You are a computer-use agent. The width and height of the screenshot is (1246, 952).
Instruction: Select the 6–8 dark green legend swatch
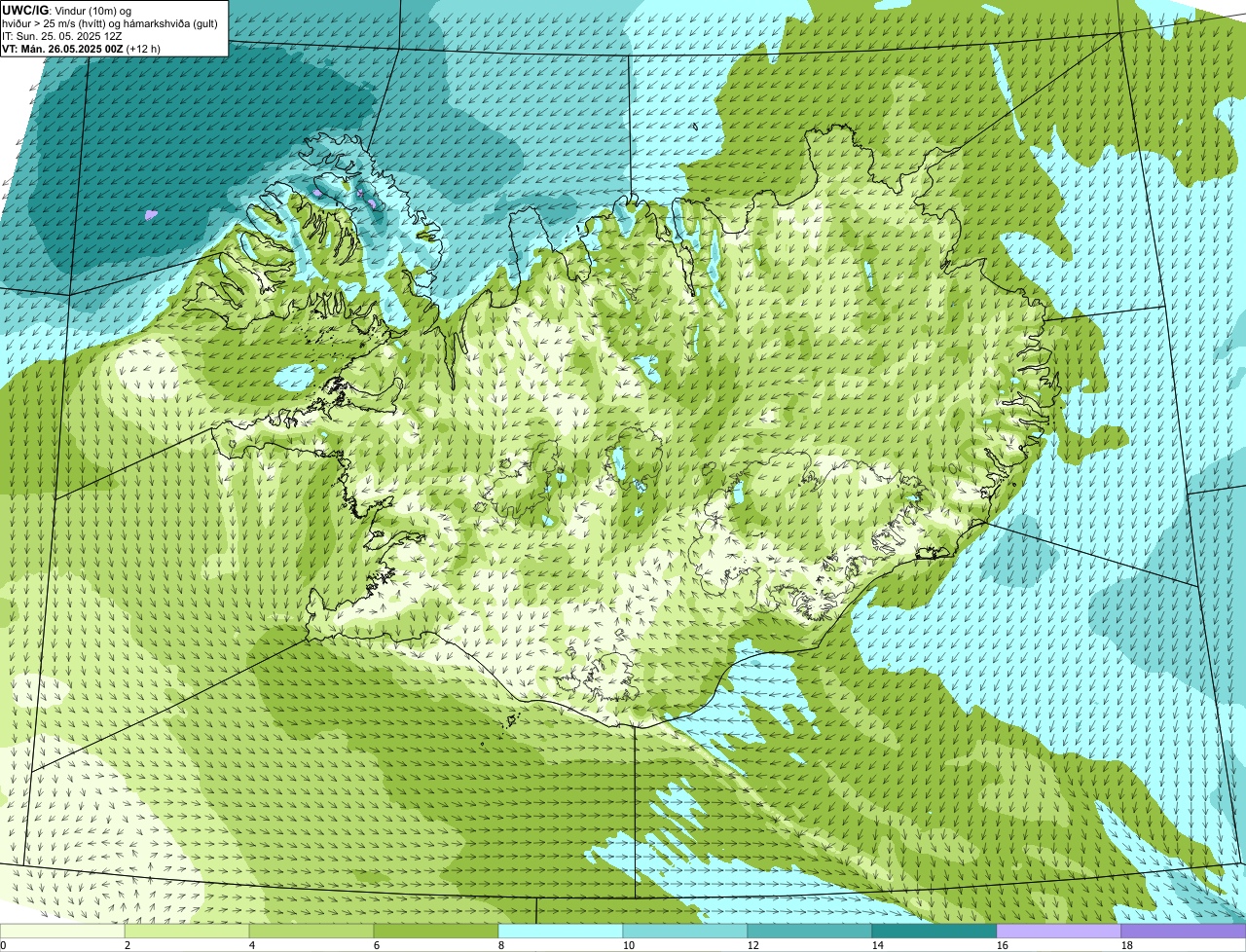point(436,932)
